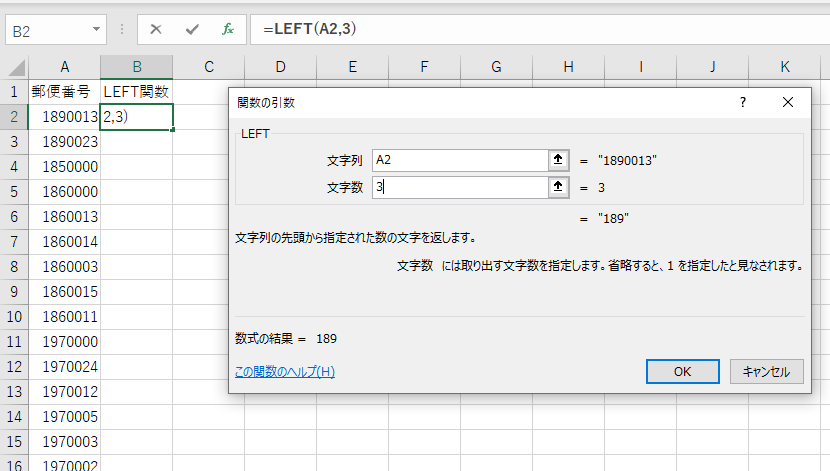Select column B header

(137, 67)
